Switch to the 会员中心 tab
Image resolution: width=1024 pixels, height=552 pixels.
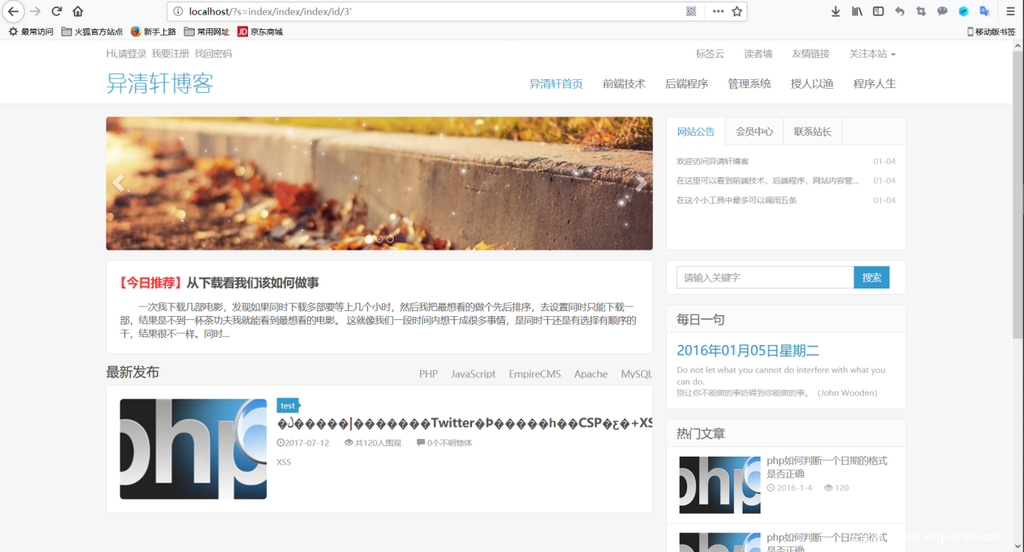pyautogui.click(x=754, y=132)
